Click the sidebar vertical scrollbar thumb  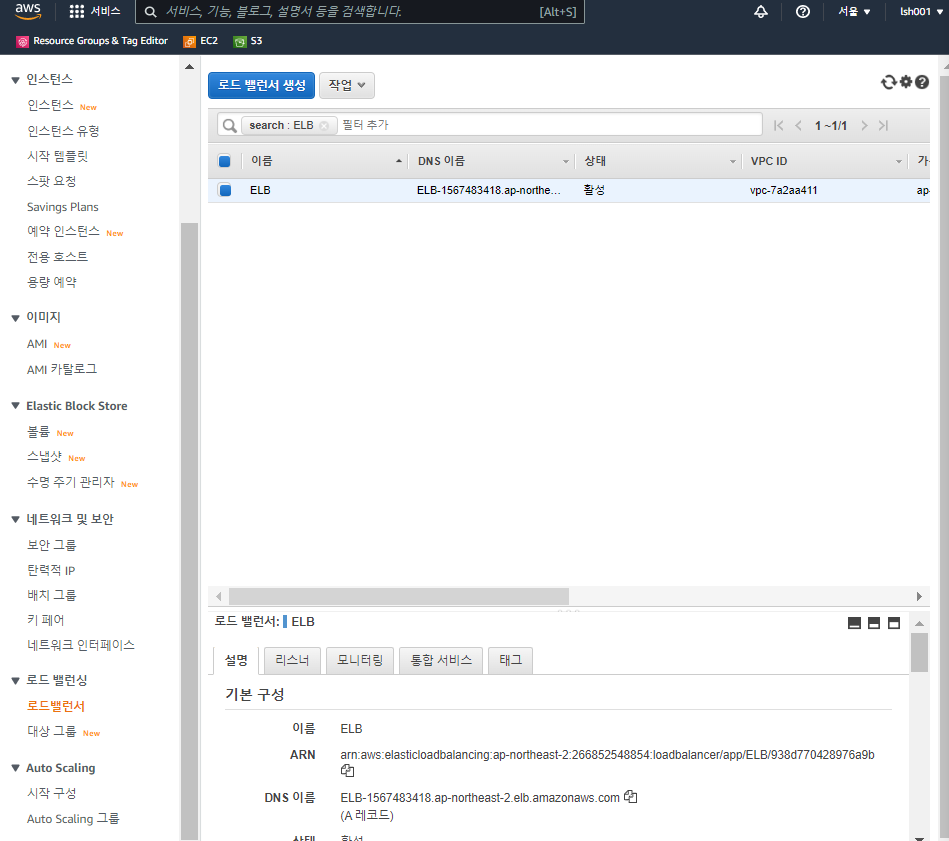click(189, 530)
